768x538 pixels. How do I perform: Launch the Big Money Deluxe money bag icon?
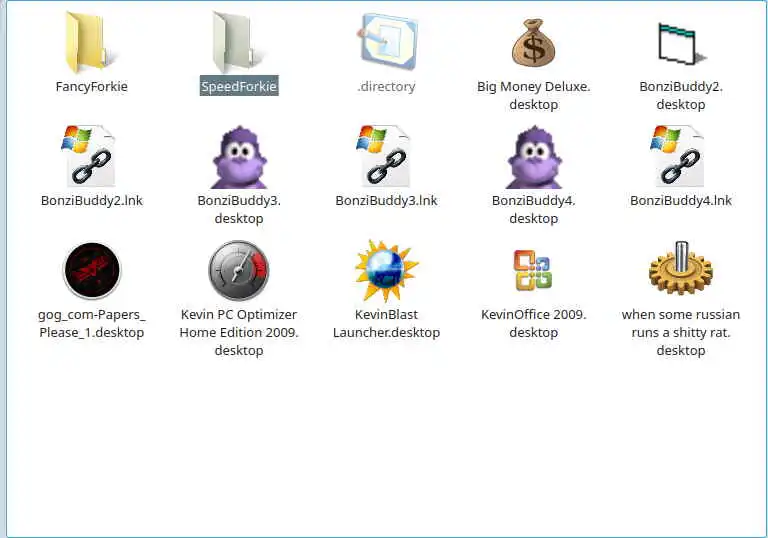[533, 43]
